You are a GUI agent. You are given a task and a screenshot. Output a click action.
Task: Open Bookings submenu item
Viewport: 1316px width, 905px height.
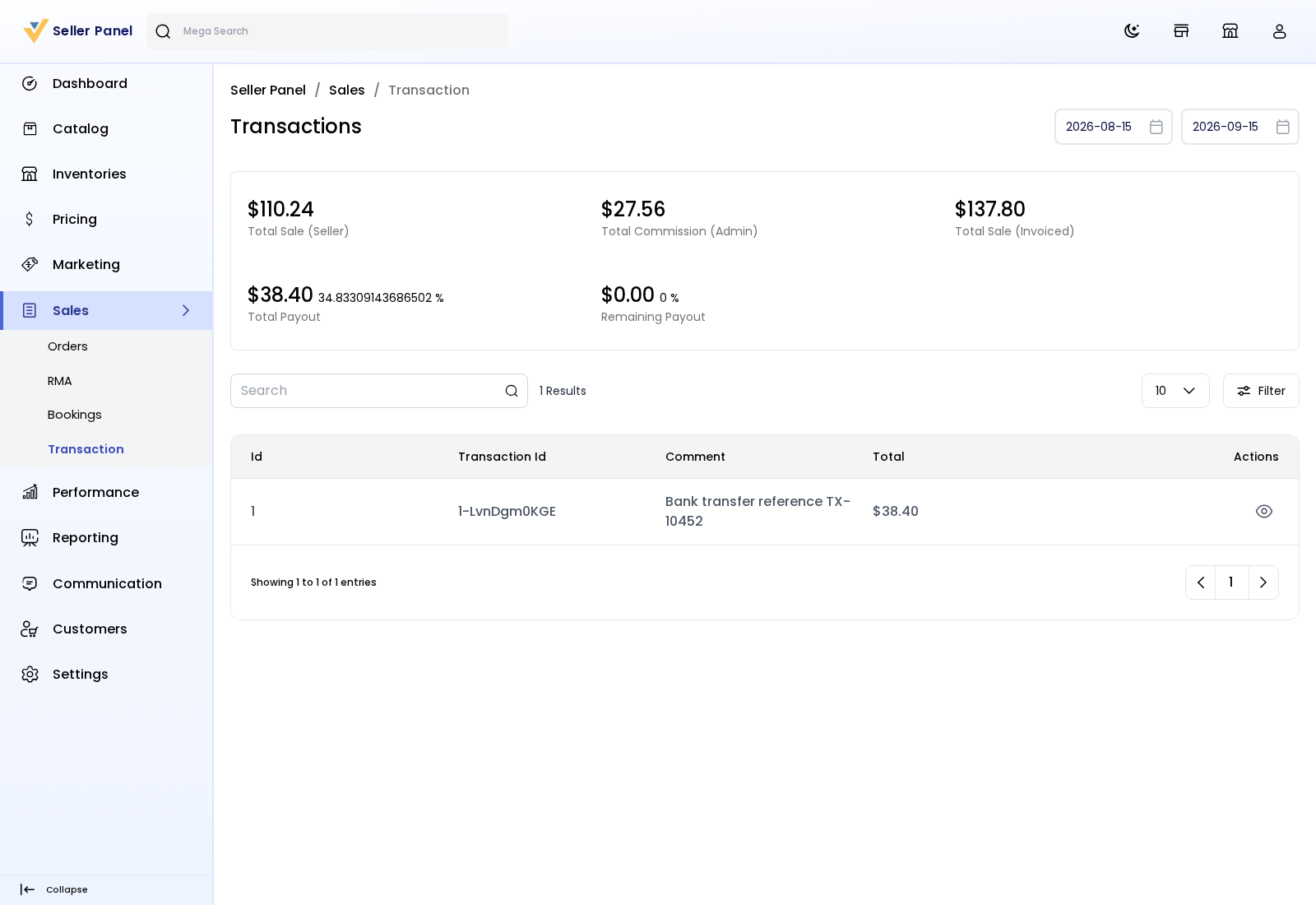[x=75, y=415]
